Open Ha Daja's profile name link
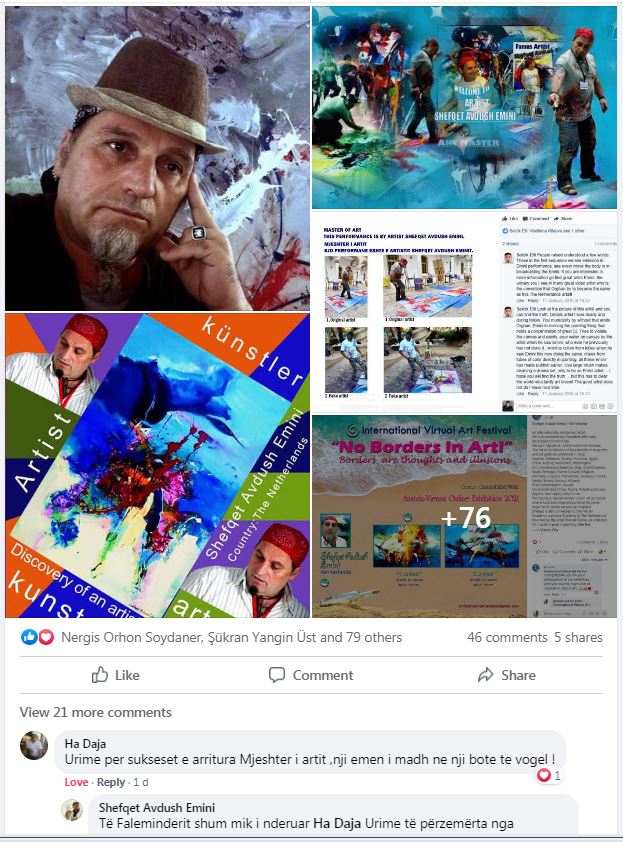The height and width of the screenshot is (842, 623). (85, 744)
